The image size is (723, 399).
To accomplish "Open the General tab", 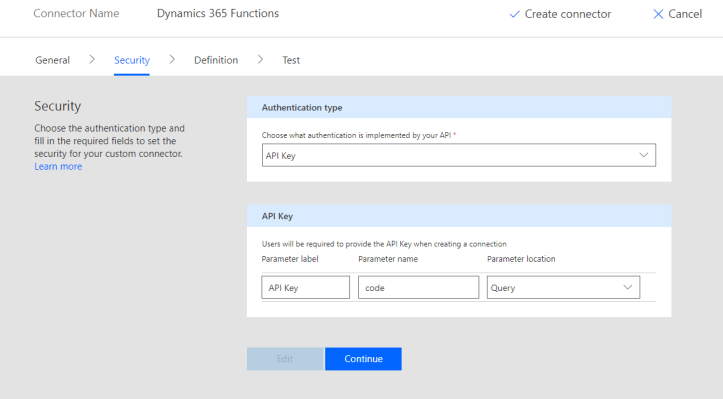I will click(x=53, y=60).
